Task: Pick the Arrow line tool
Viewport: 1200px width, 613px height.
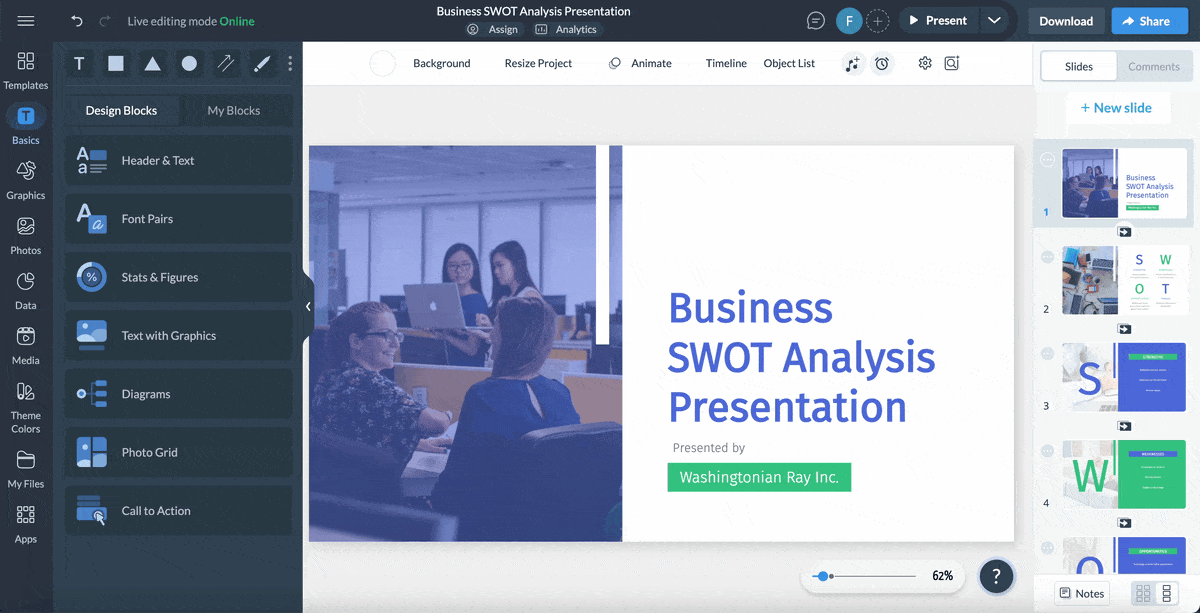Action: point(226,63)
